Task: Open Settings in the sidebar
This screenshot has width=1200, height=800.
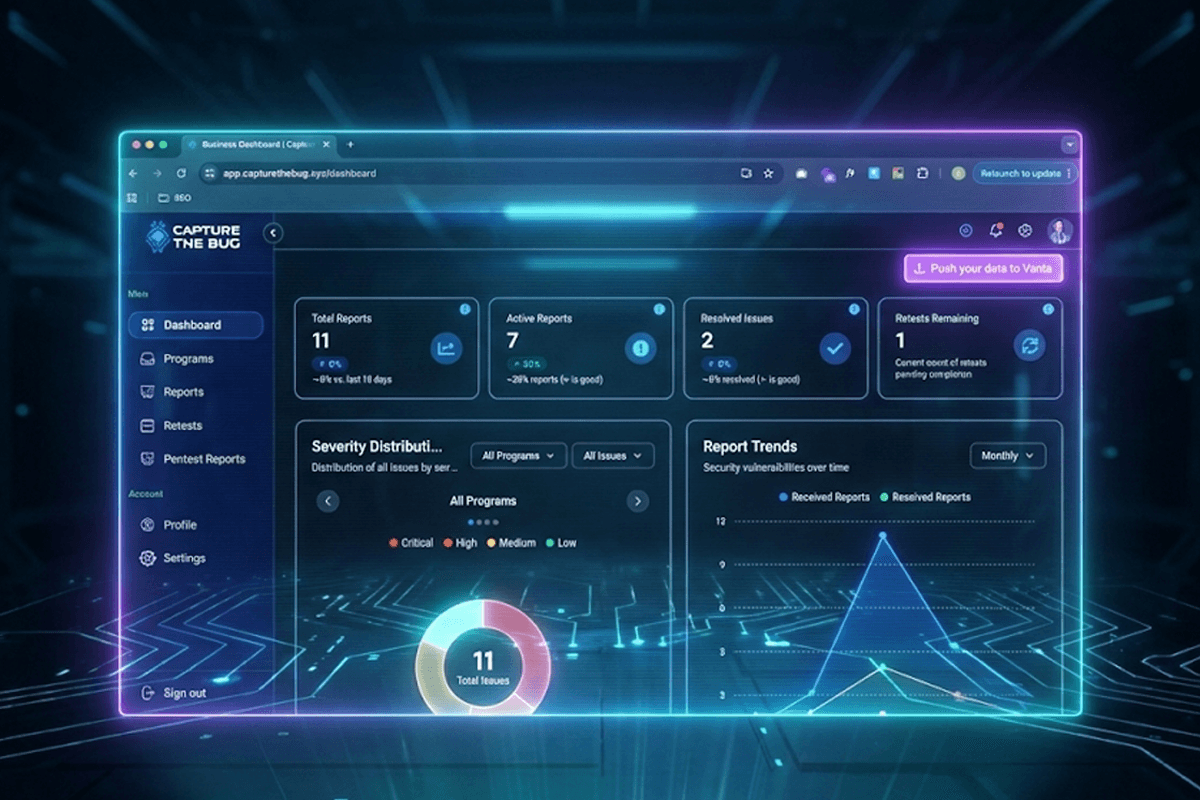Action: click(x=173, y=558)
